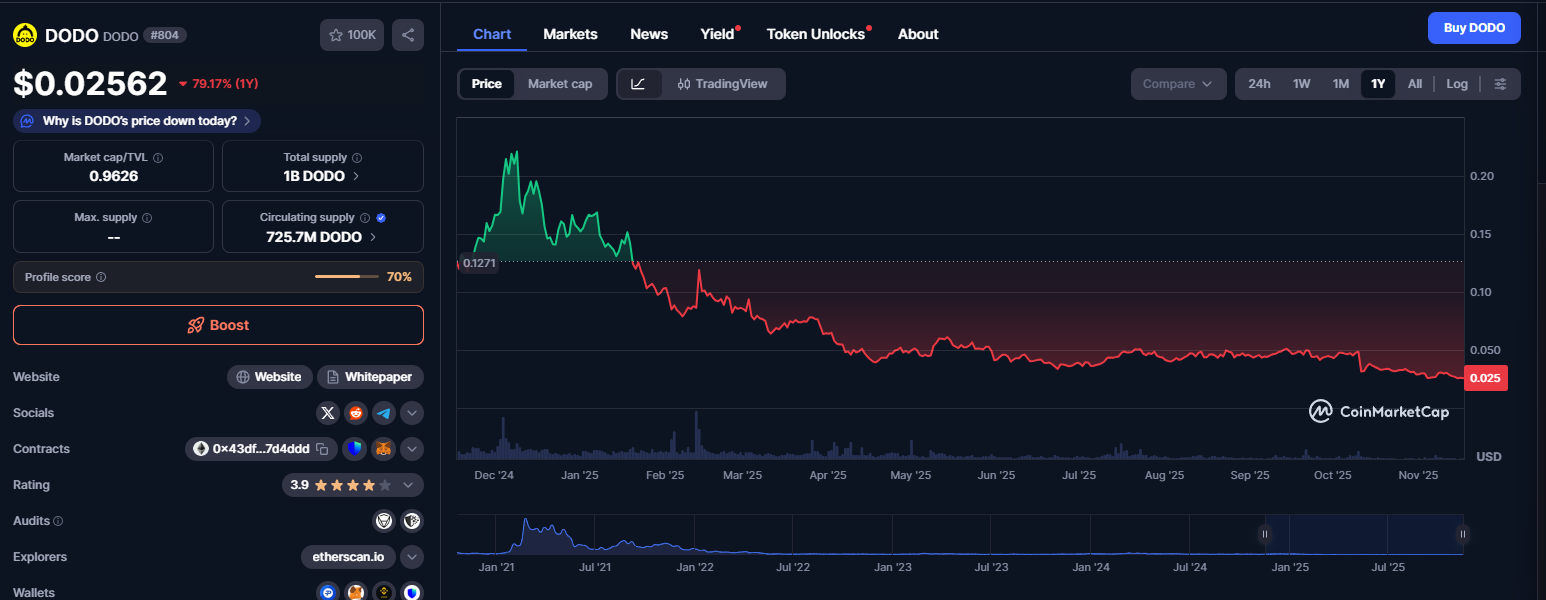Image resolution: width=1546 pixels, height=600 pixels.
Task: Switch chart to Market cap view
Action: 560,84
